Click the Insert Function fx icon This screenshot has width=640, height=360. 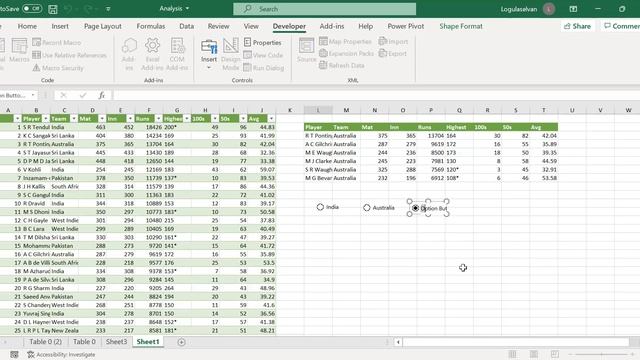pyautogui.click(x=102, y=95)
